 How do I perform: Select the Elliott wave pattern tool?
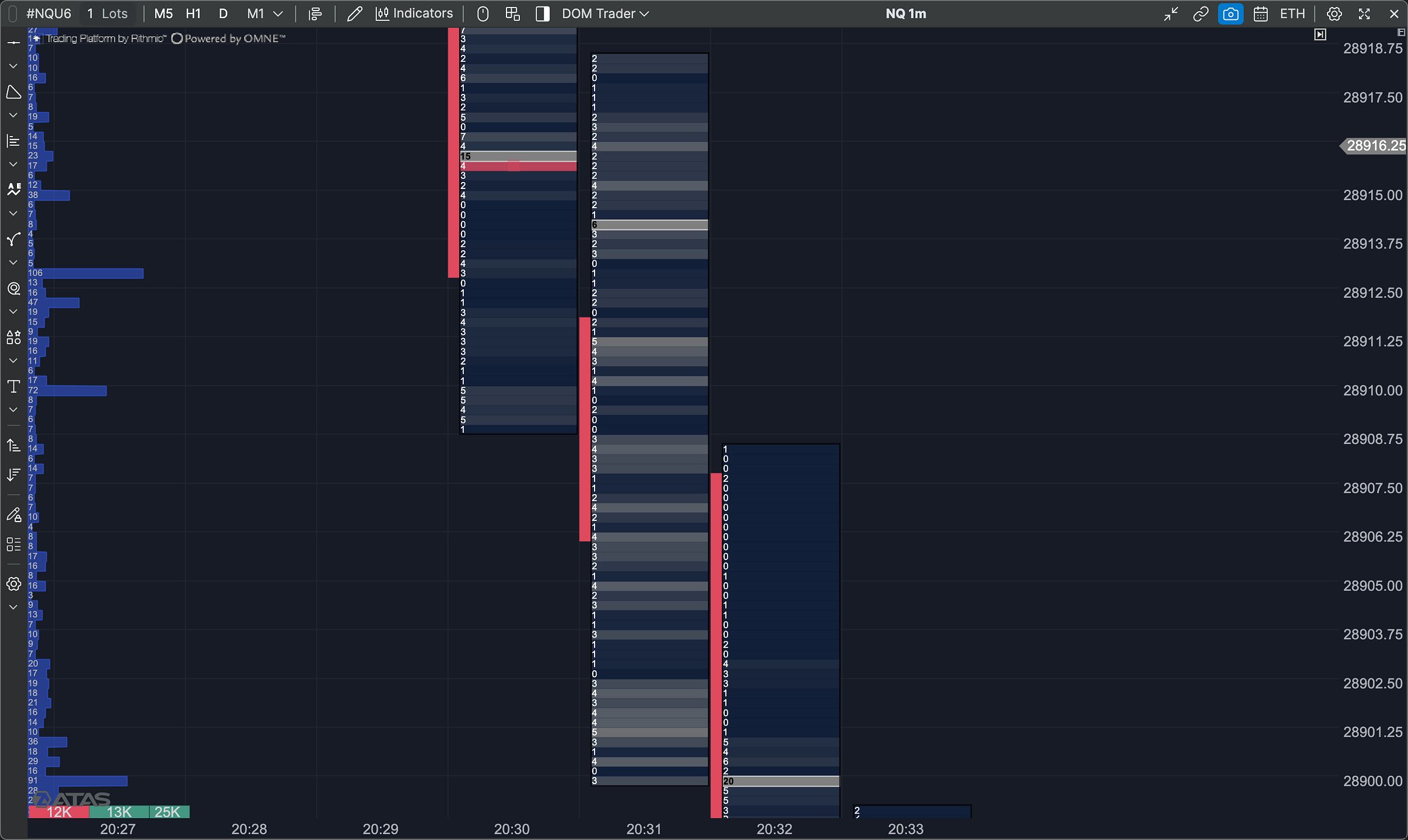pos(13,189)
